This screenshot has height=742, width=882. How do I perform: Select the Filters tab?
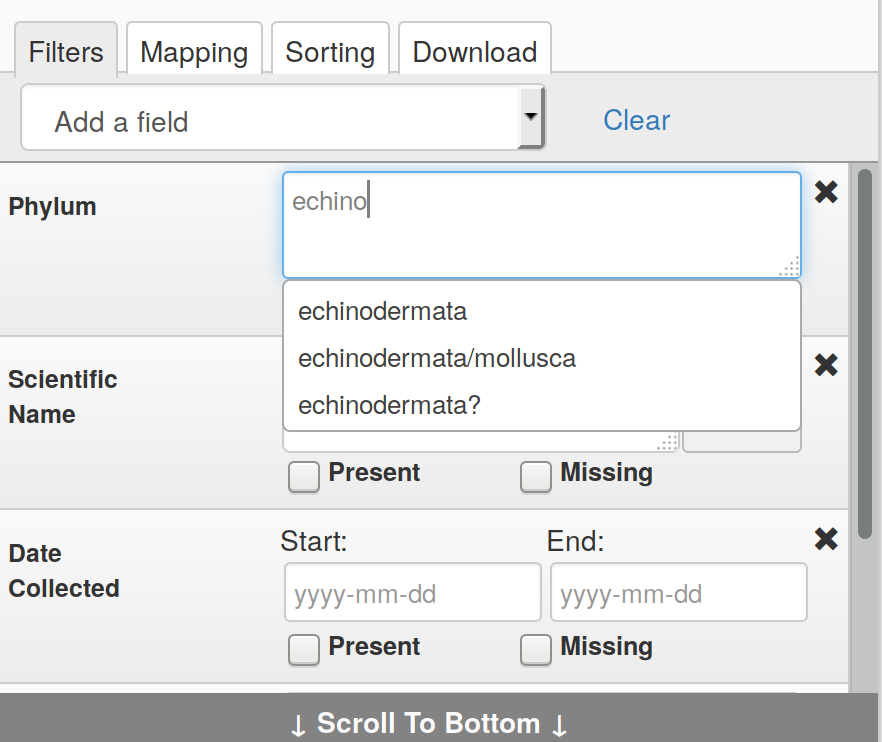(x=66, y=52)
